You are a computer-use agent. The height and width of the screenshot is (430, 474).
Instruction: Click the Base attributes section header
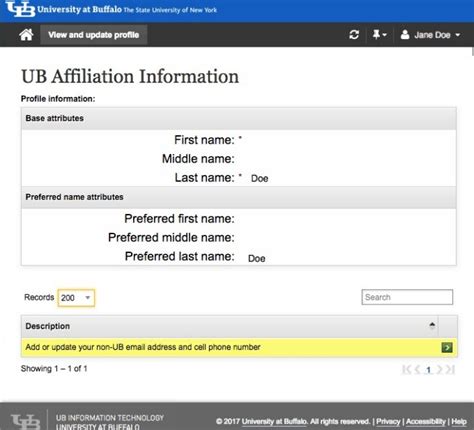(239, 118)
